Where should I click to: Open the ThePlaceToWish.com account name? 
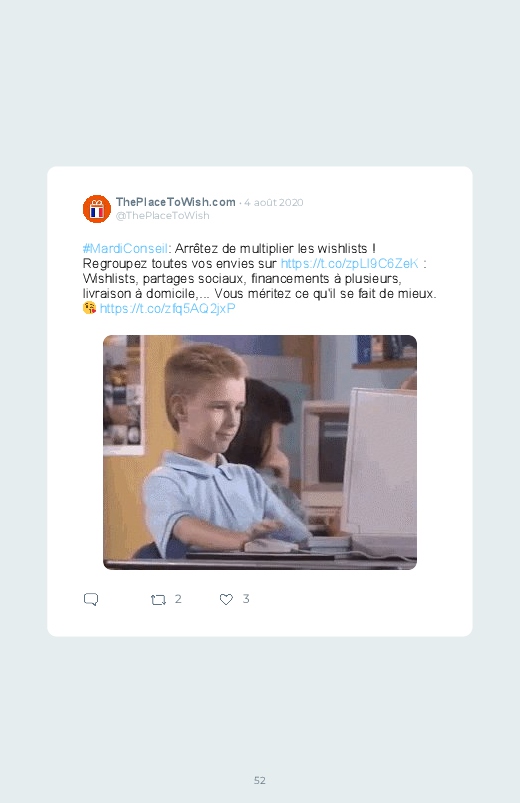pos(175,202)
